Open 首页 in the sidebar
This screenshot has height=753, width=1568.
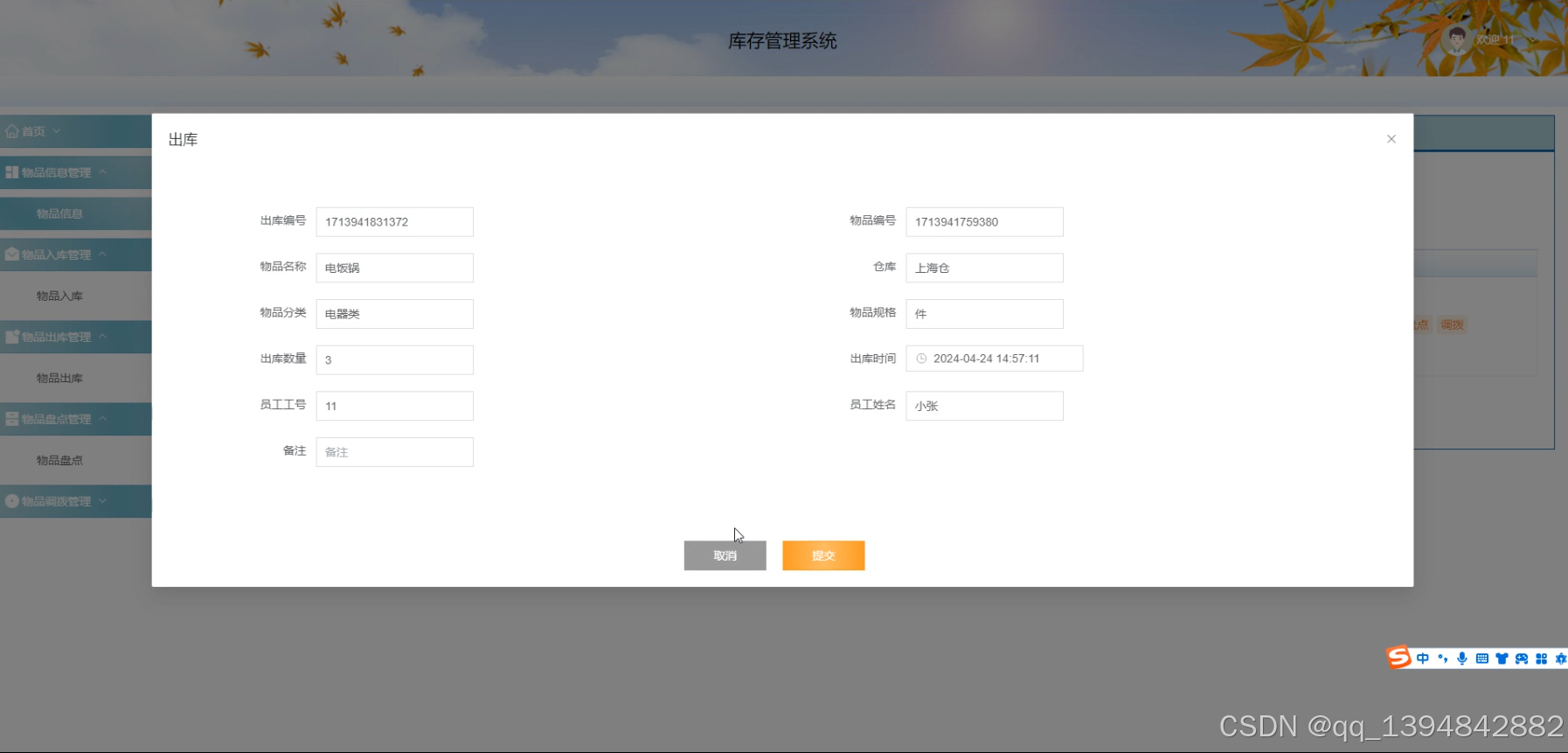point(75,131)
